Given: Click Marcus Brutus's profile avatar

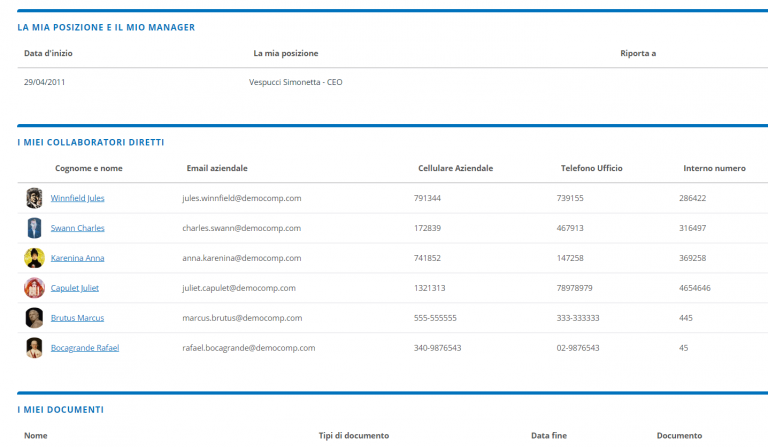Looking at the screenshot, I should point(34,318).
